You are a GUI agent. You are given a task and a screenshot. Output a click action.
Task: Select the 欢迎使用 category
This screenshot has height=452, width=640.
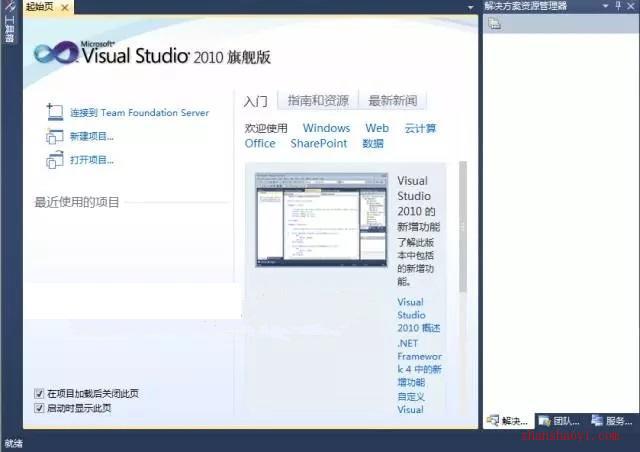pos(266,128)
